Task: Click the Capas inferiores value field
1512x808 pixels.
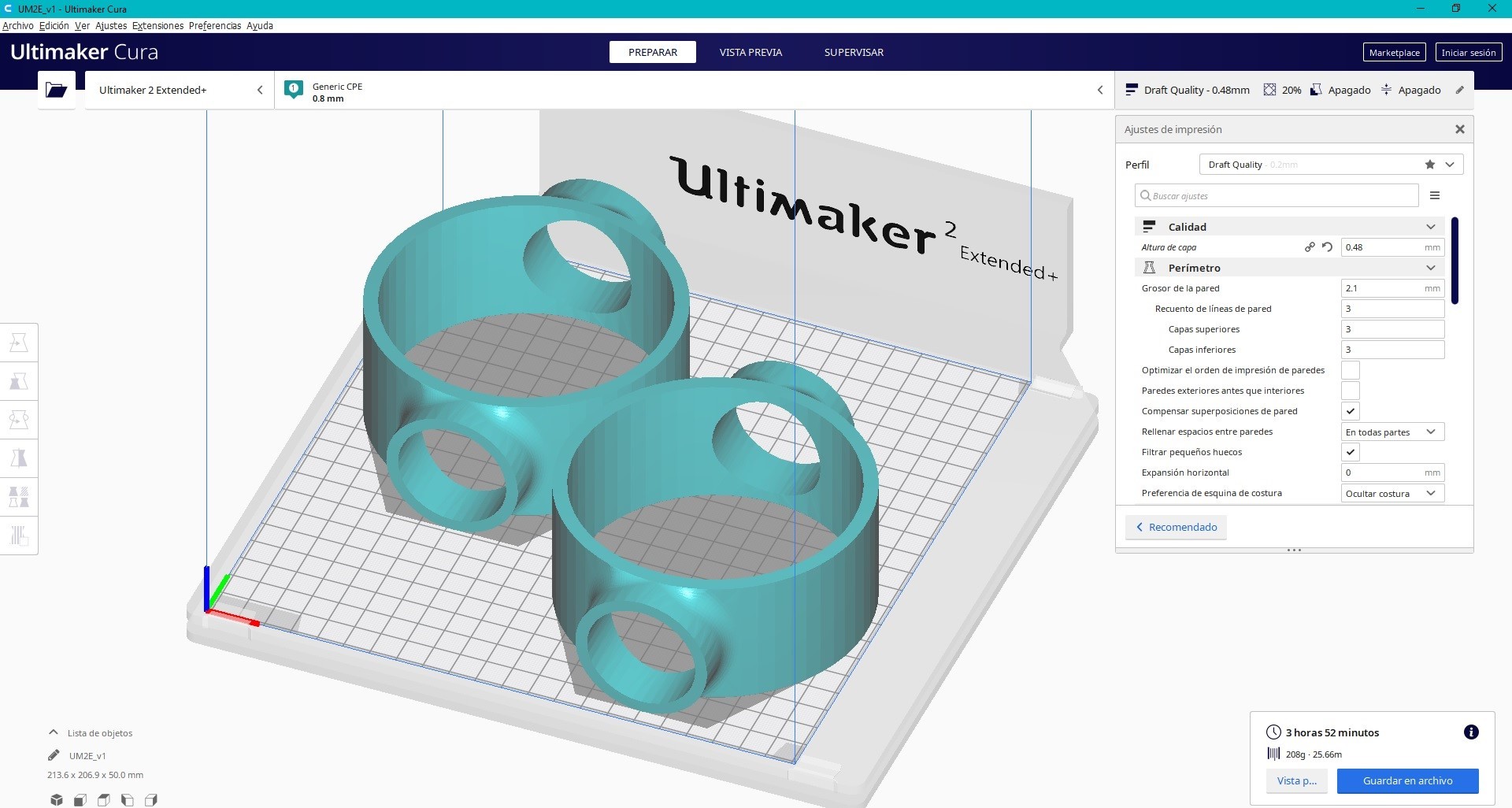Action: point(1393,350)
